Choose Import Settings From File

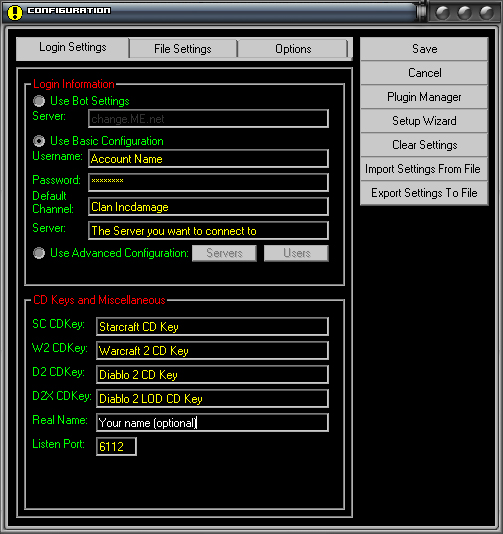[424, 169]
